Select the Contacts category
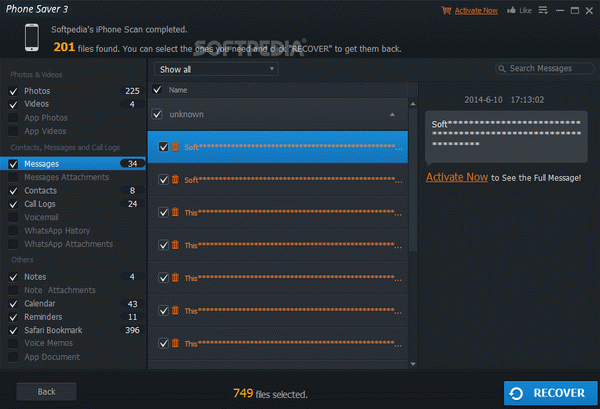This screenshot has height=409, width=600. click(41, 191)
